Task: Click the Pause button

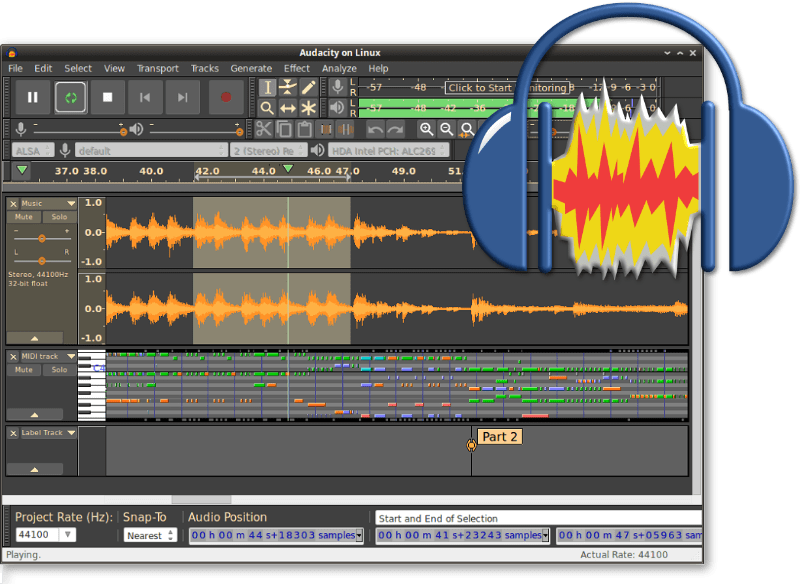Action: (33, 97)
